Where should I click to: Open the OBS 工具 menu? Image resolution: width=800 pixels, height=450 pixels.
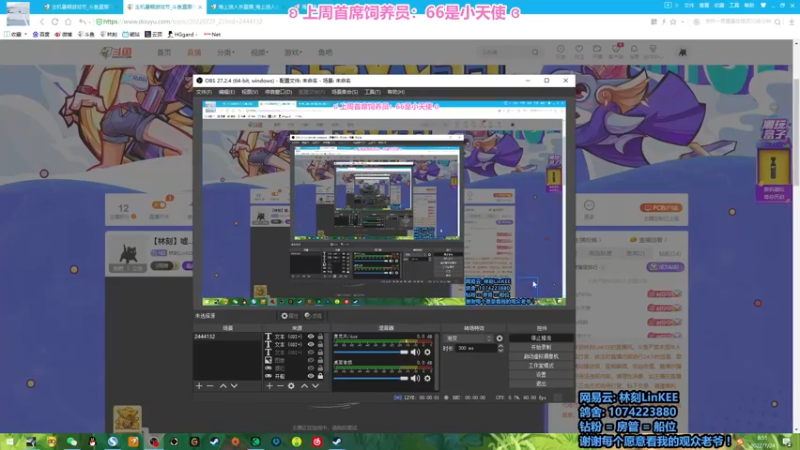click(x=372, y=92)
